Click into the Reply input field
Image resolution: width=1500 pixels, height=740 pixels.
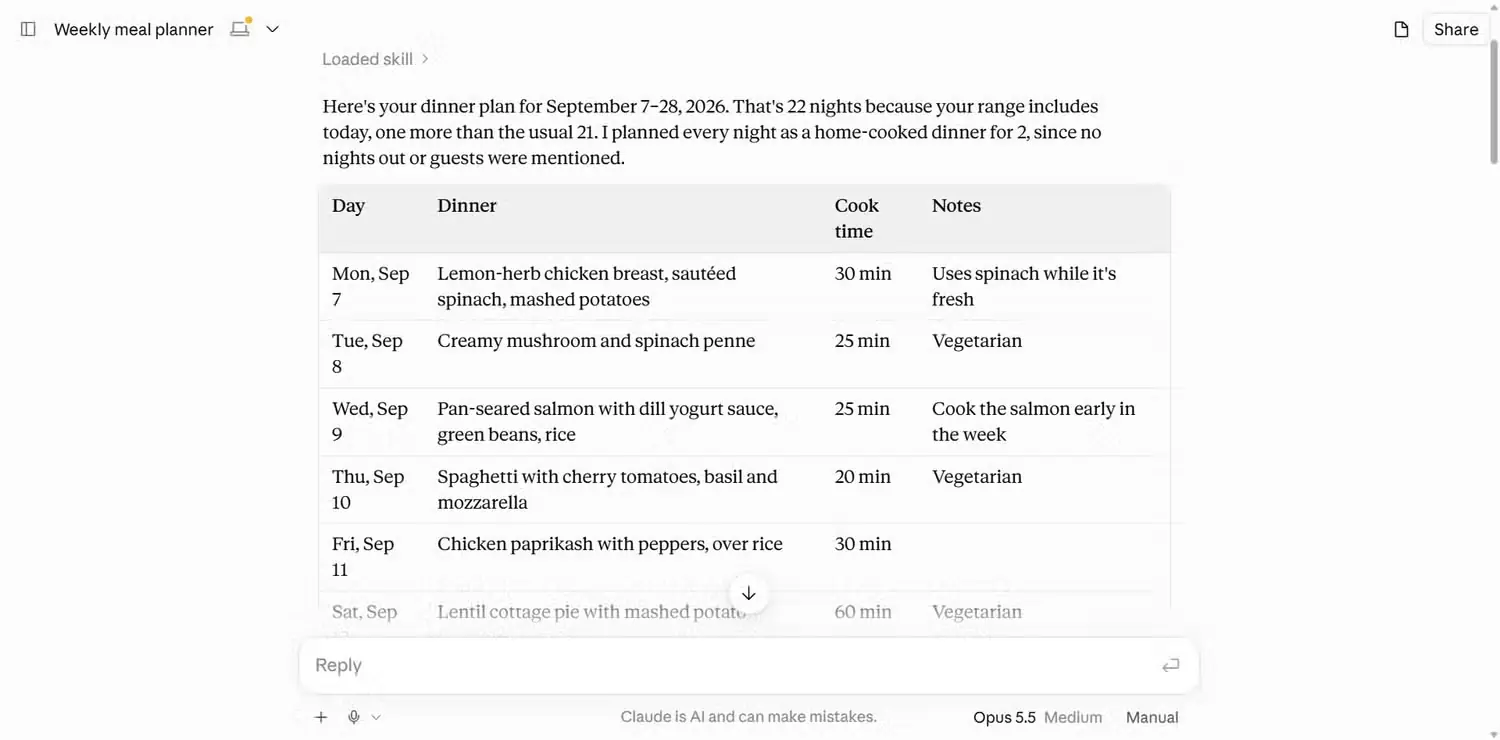tap(730, 665)
